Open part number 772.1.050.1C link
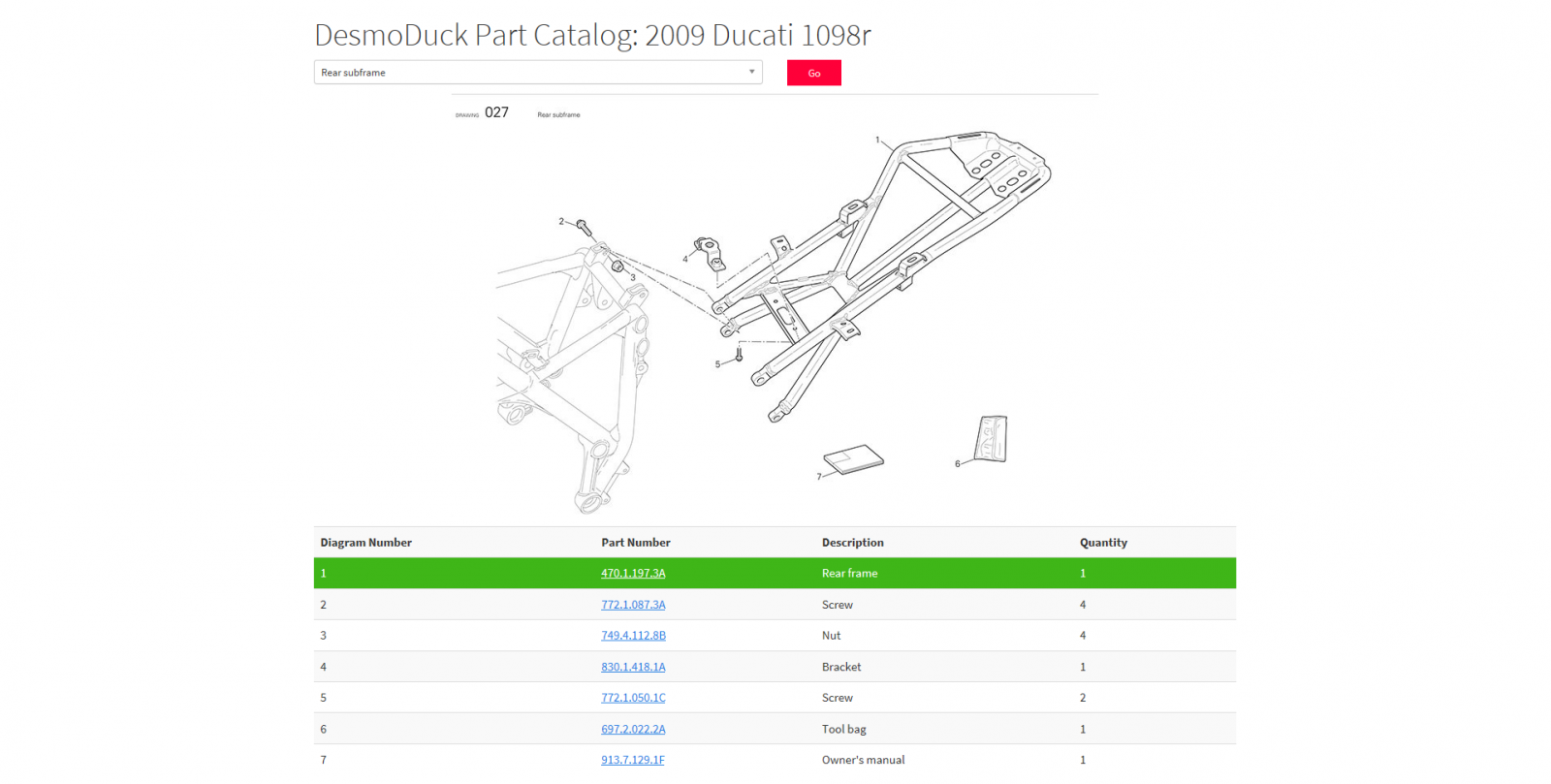The width and height of the screenshot is (1551, 784). [x=633, y=698]
